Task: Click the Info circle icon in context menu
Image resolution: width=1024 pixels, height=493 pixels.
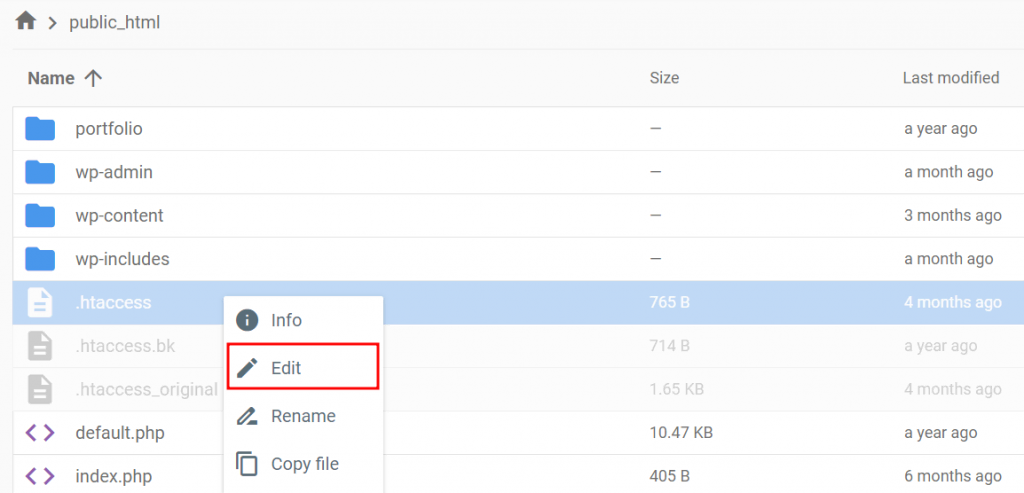Action: (247, 320)
